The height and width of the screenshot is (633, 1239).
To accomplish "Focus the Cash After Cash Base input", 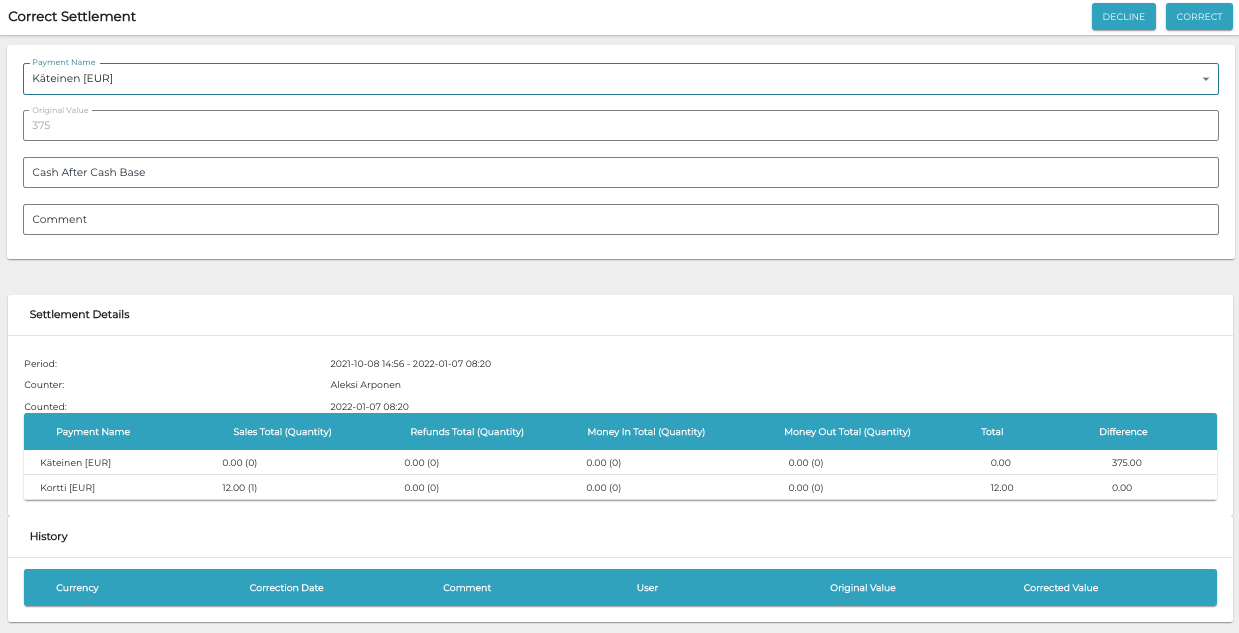I will click(620, 173).
